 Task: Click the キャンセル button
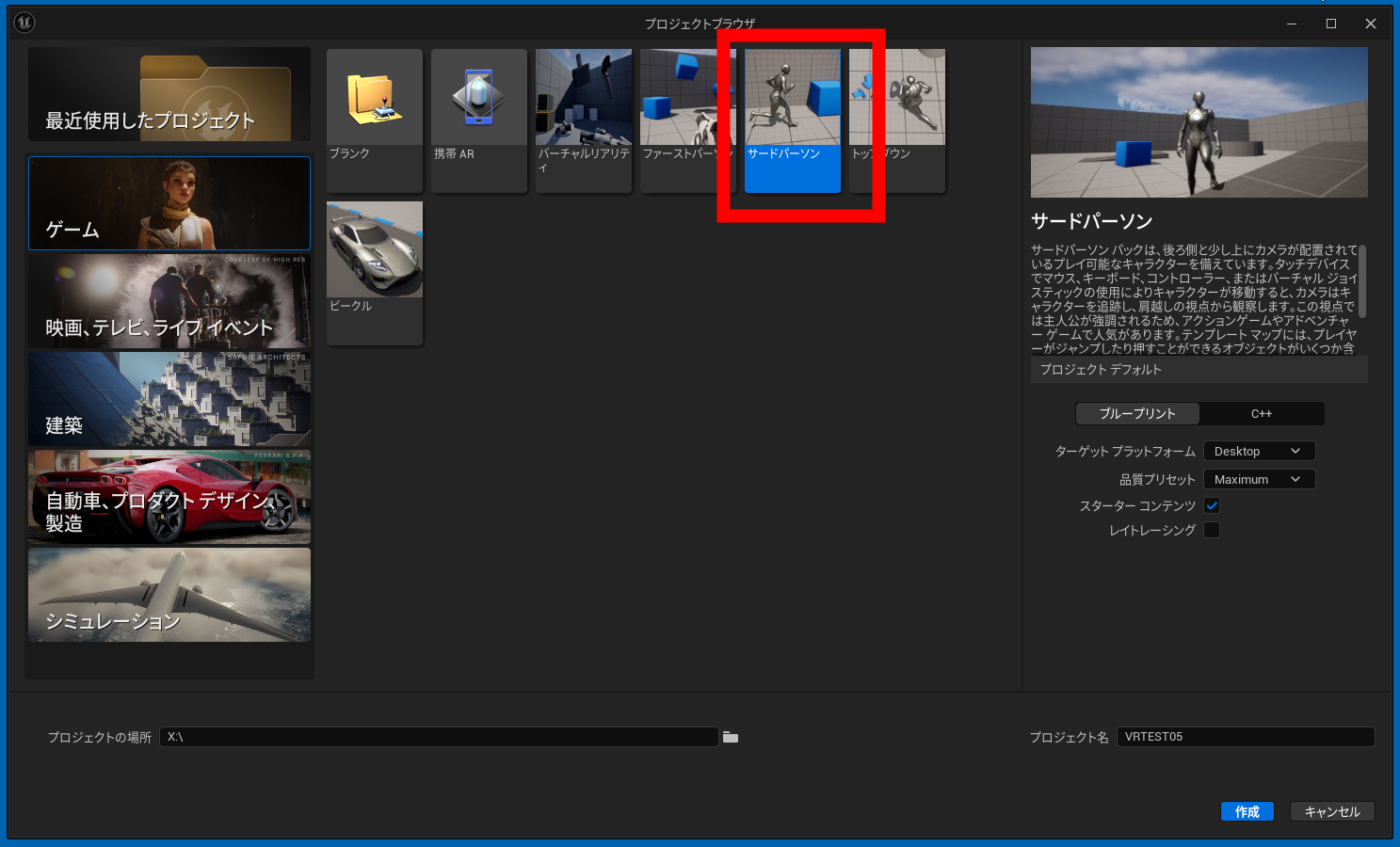1331,811
